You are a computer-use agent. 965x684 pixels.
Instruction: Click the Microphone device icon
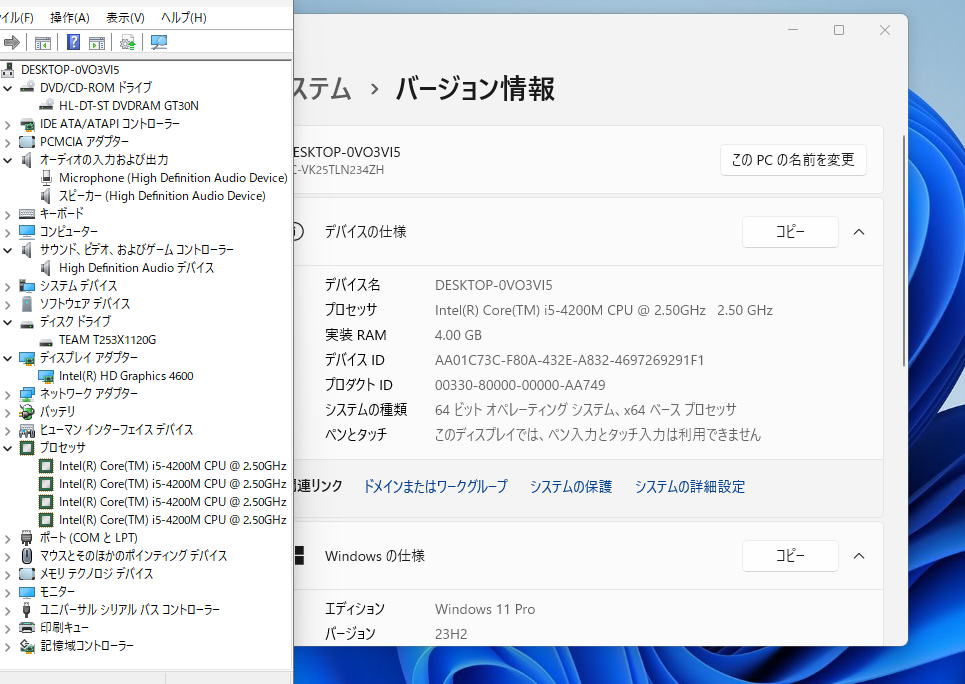tap(46, 177)
